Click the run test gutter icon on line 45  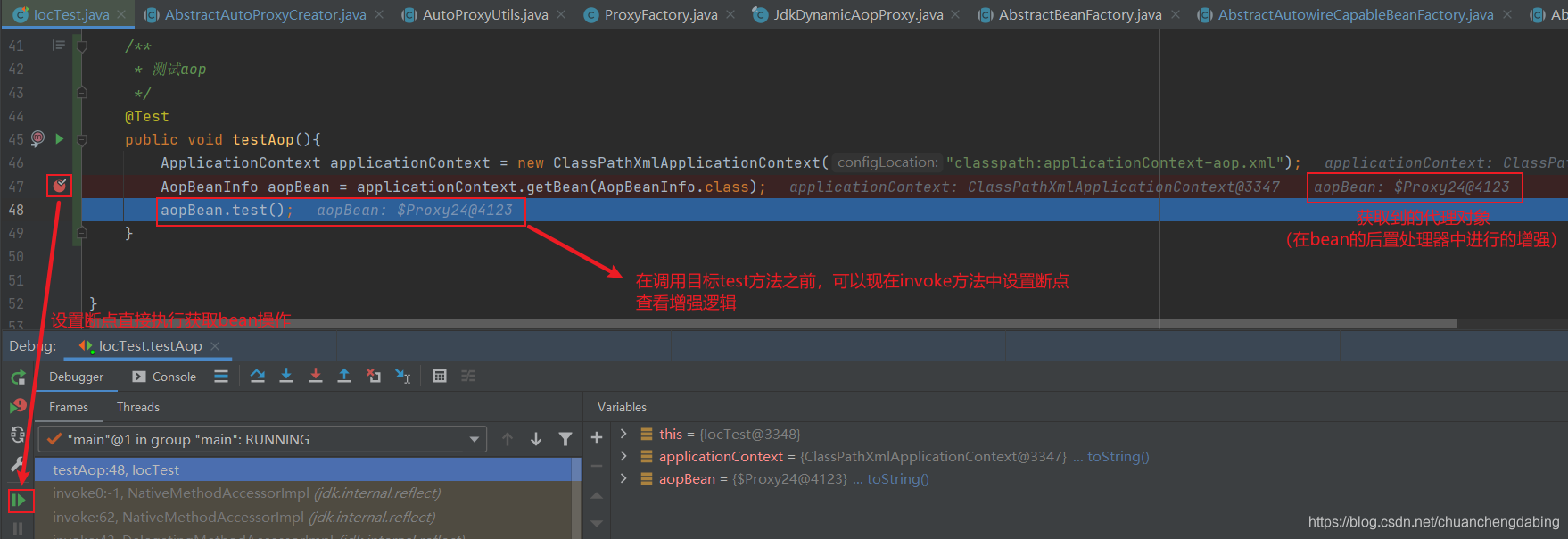[60, 138]
